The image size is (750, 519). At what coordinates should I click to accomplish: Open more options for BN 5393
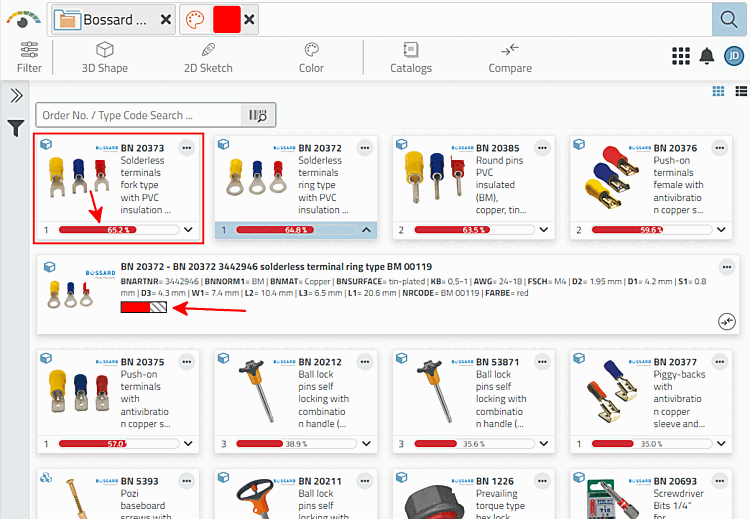[x=187, y=481]
